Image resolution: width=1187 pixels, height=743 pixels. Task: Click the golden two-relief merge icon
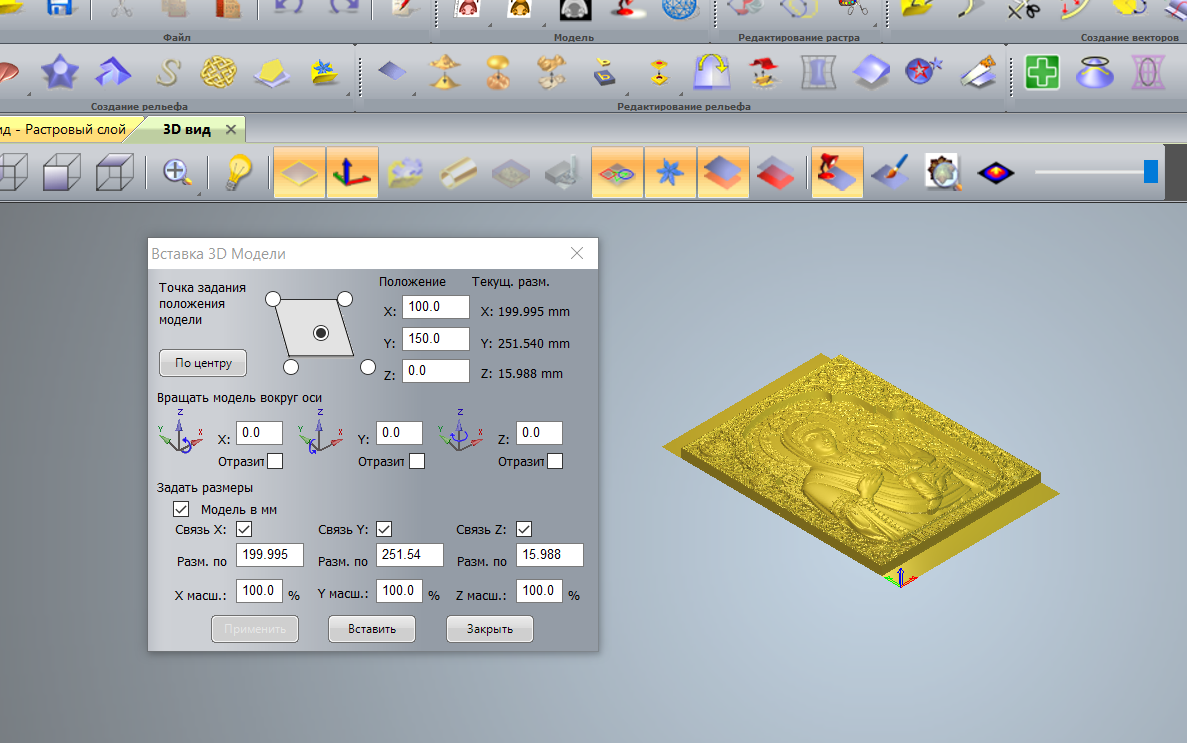click(x=445, y=73)
